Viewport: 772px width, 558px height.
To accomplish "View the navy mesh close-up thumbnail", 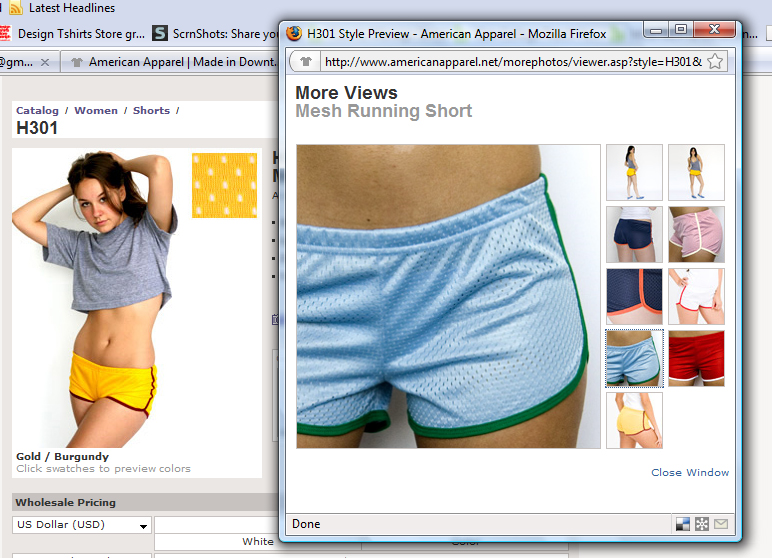I will pos(634,296).
